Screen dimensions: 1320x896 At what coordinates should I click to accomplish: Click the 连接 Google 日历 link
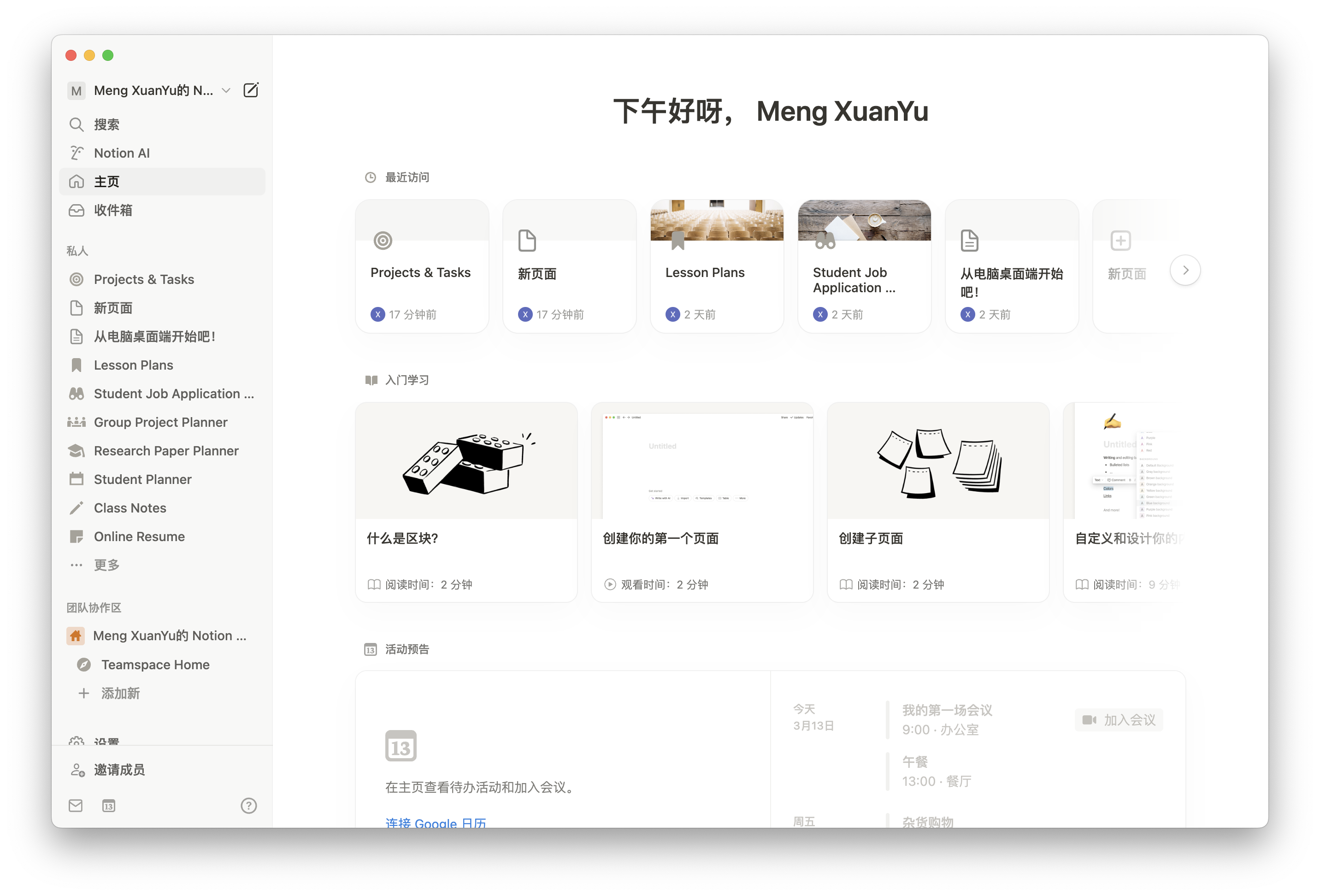click(x=436, y=822)
